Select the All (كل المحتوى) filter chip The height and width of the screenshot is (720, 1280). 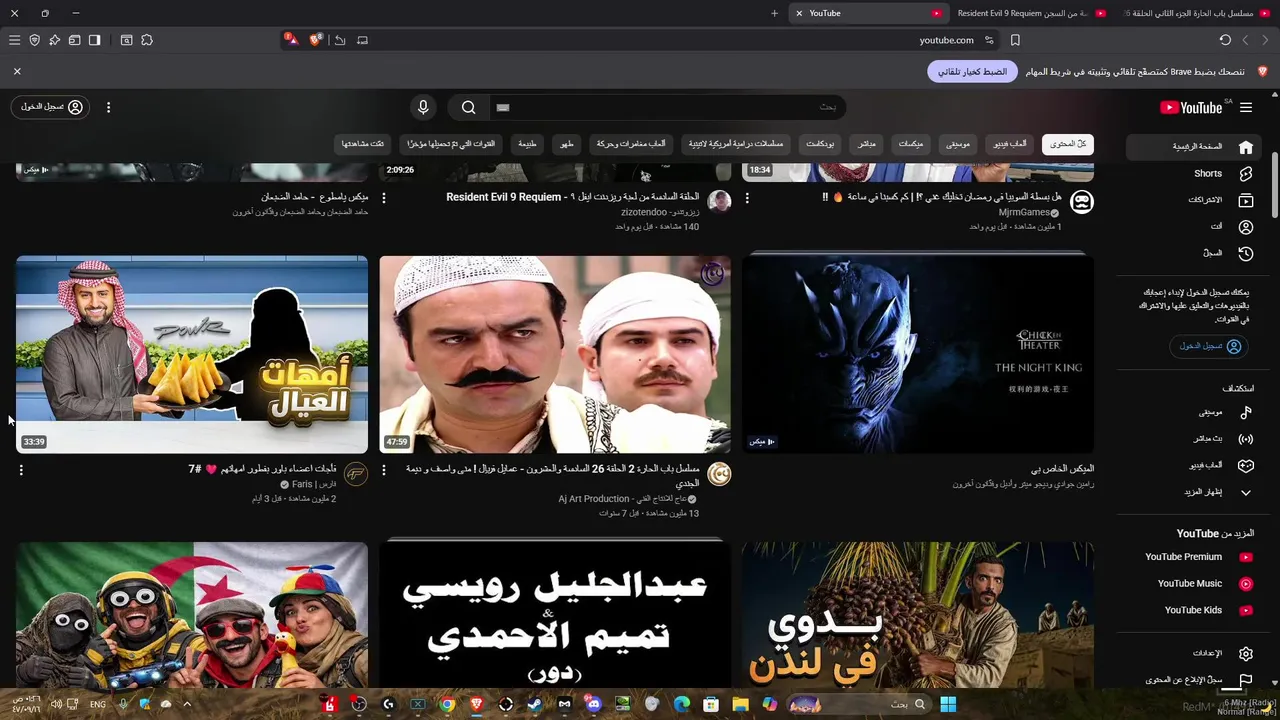click(1068, 144)
